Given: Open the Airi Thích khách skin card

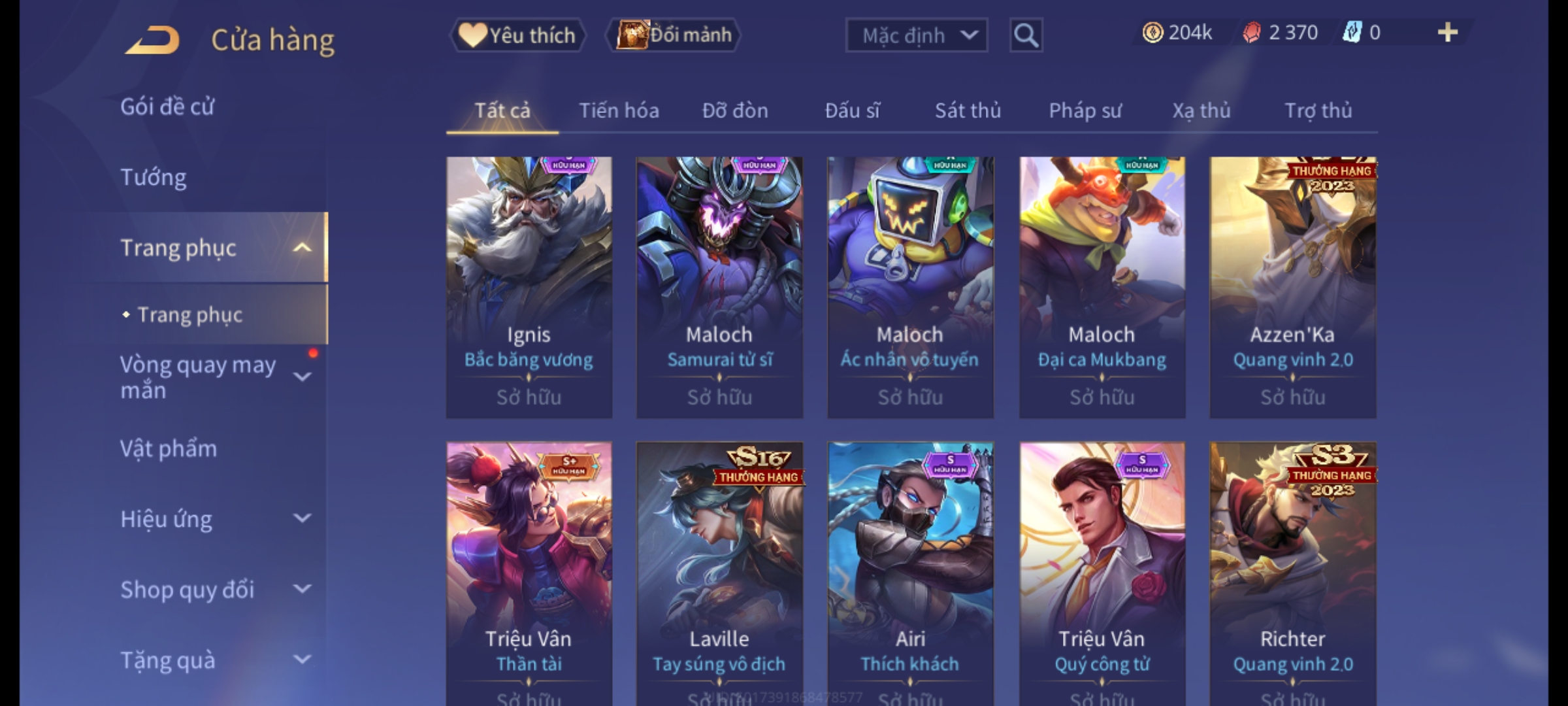Looking at the screenshot, I should 910,573.
